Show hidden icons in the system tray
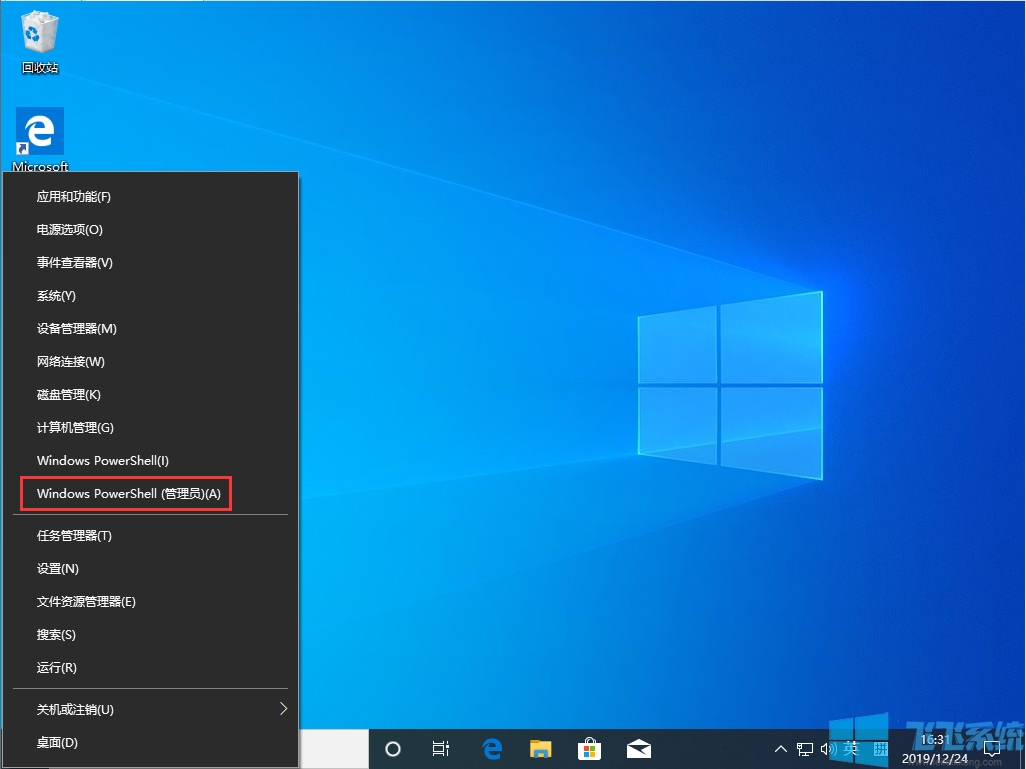The image size is (1026, 769). 780,748
